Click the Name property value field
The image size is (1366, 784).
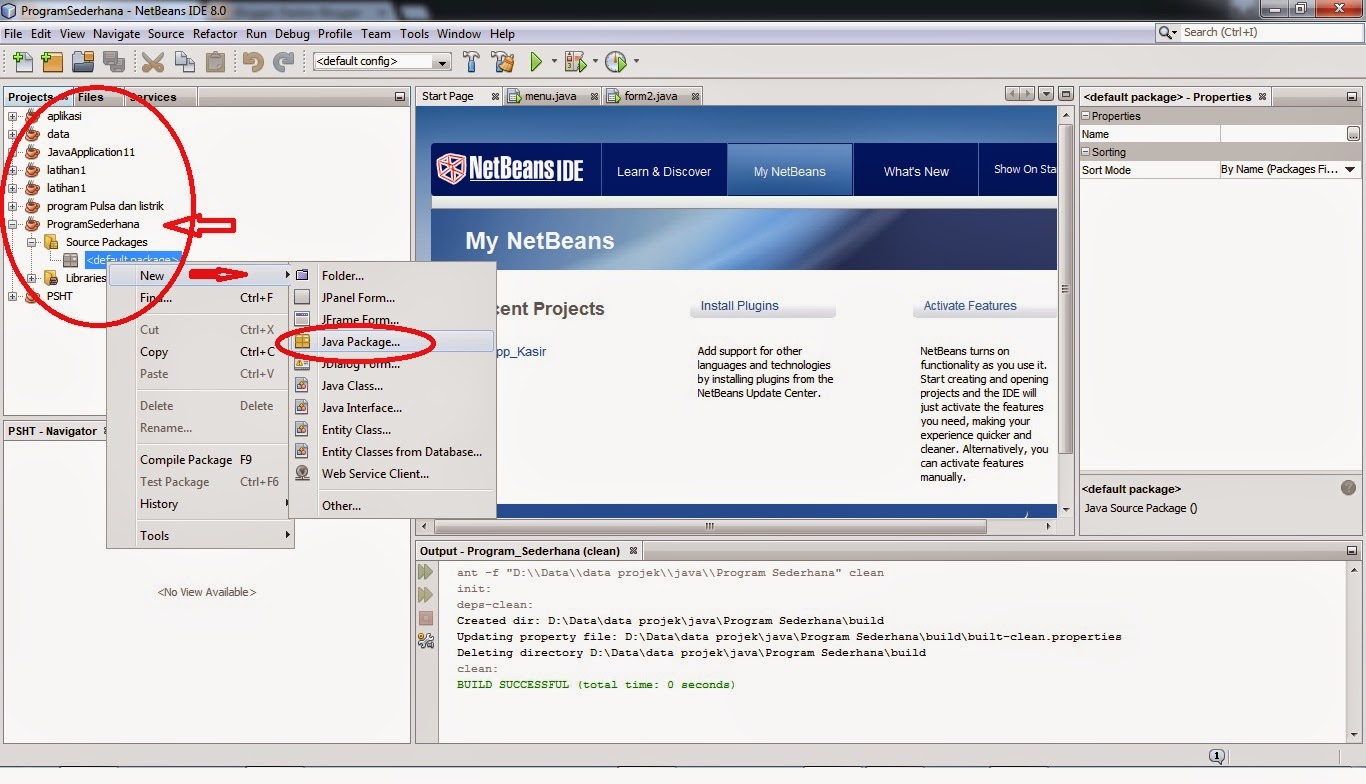[x=1282, y=134]
